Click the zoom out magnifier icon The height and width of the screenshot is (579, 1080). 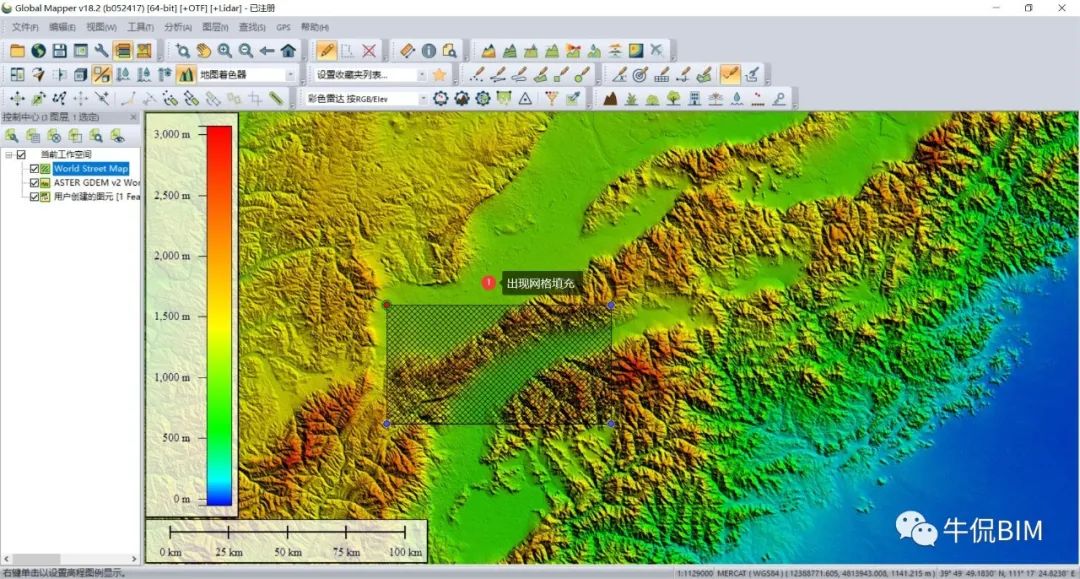(x=246, y=50)
